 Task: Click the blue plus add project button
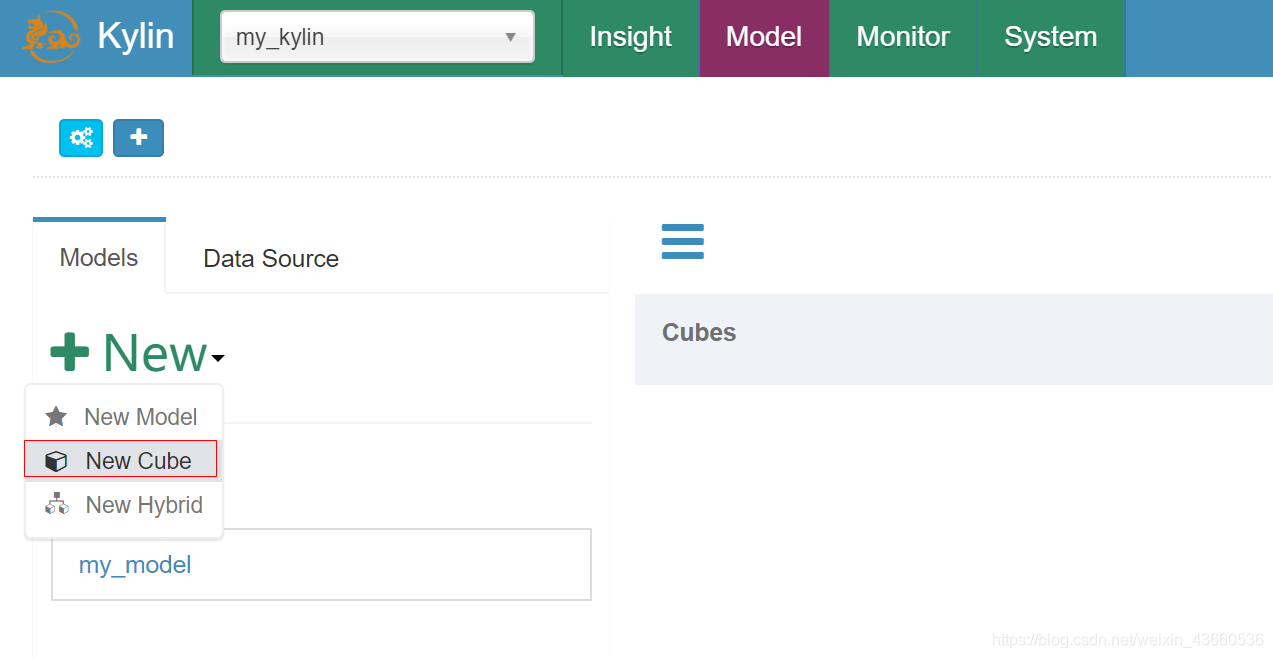pyautogui.click(x=138, y=138)
